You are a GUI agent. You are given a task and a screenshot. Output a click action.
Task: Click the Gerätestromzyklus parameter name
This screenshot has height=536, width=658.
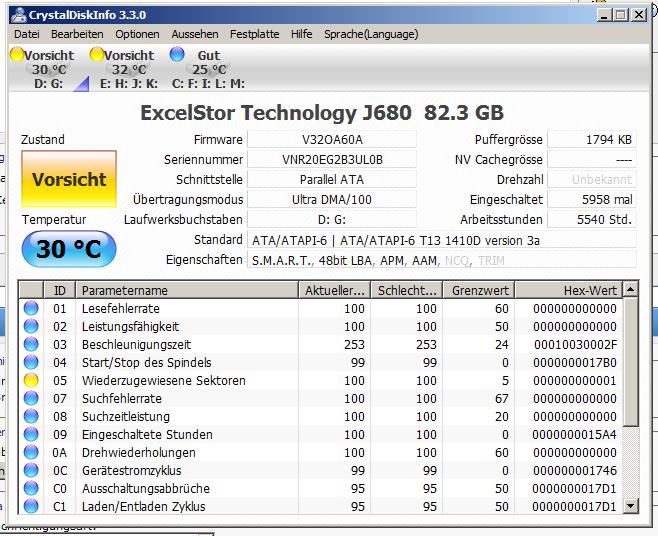pos(132,471)
